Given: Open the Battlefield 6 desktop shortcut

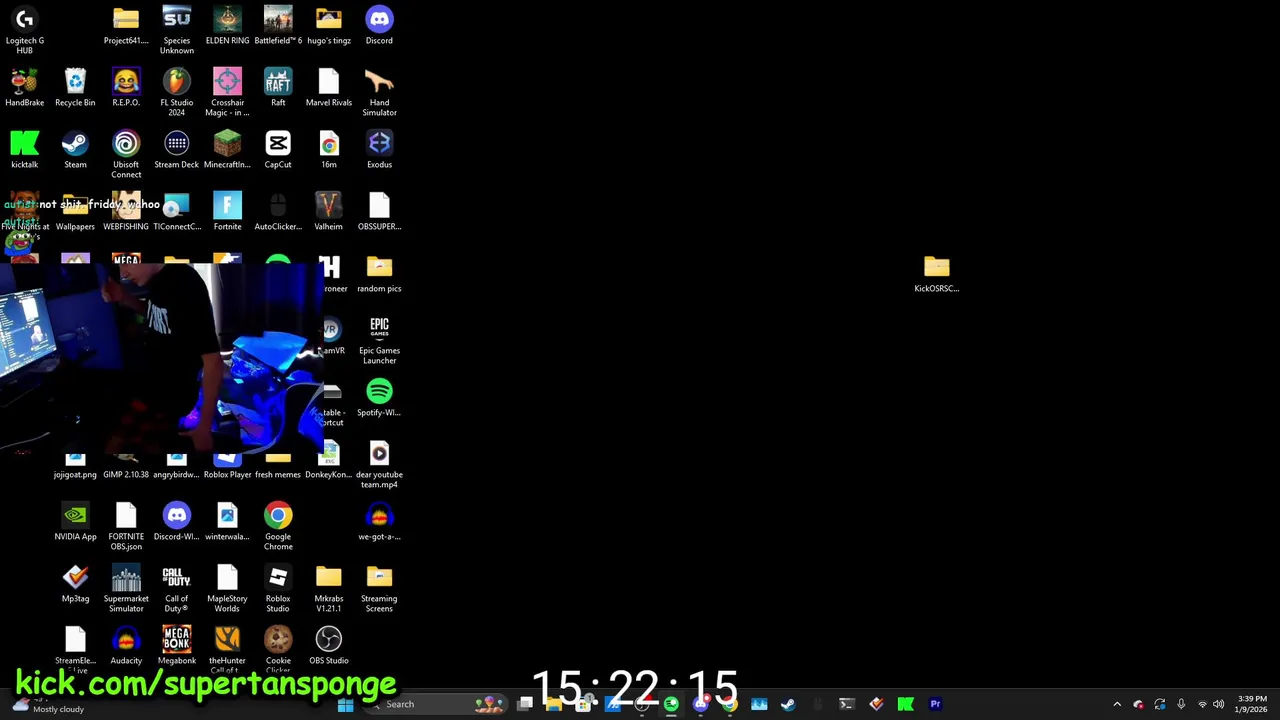Looking at the screenshot, I should point(278,26).
